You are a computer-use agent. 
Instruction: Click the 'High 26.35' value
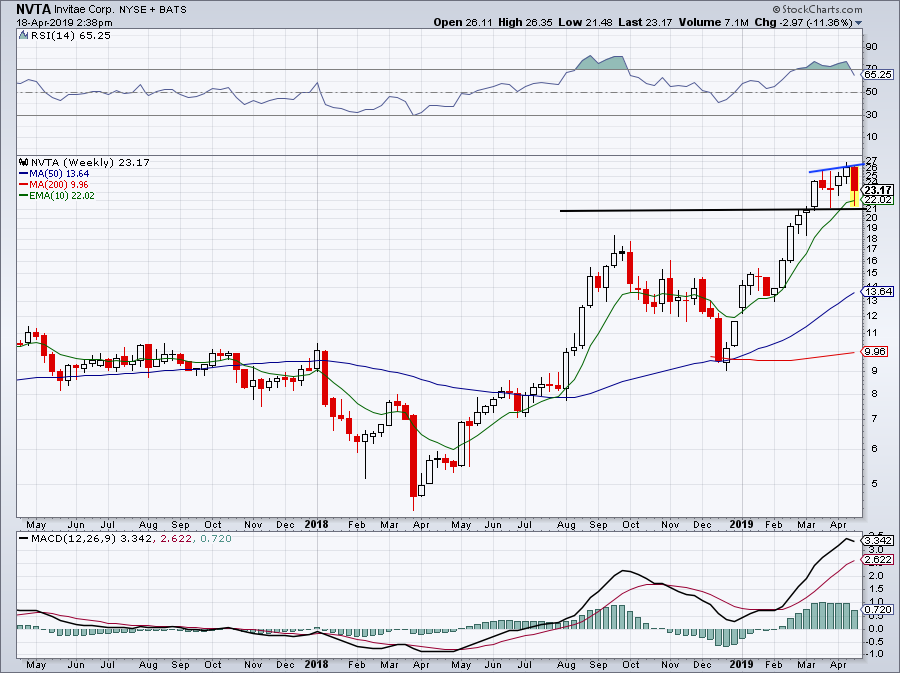click(525, 22)
